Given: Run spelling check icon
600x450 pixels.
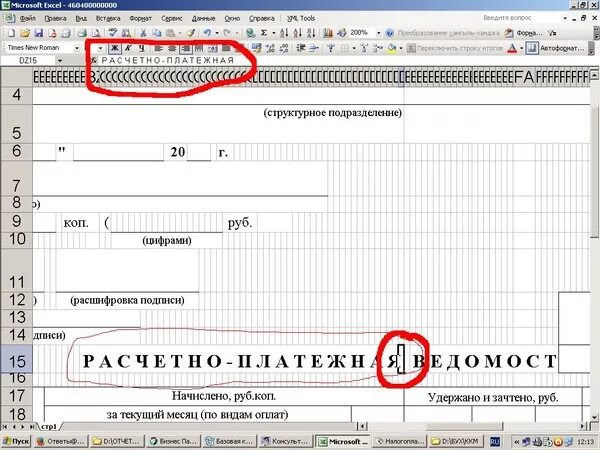Looking at the screenshot, I should click(112, 33).
